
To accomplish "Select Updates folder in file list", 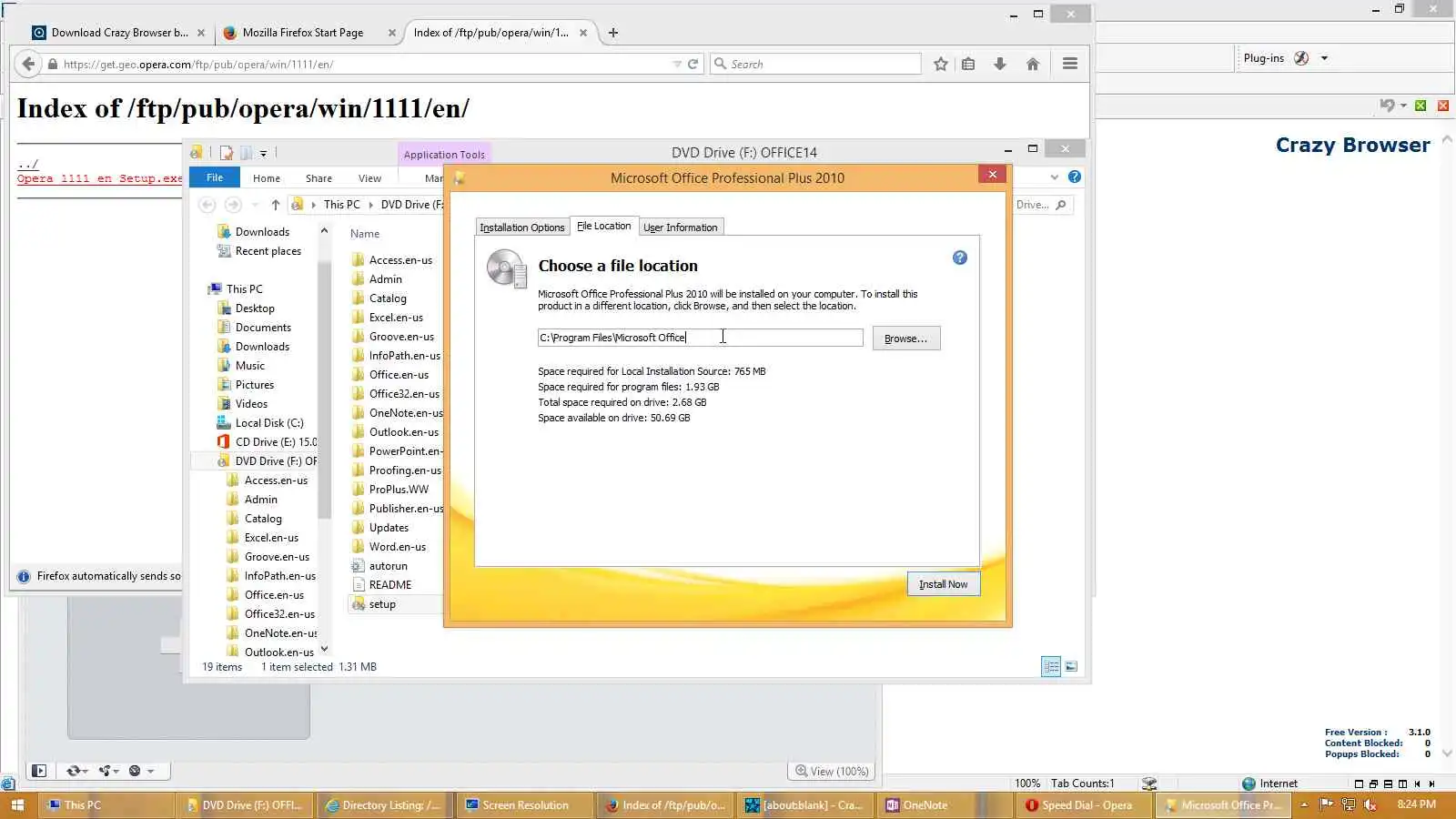I will [389, 528].
